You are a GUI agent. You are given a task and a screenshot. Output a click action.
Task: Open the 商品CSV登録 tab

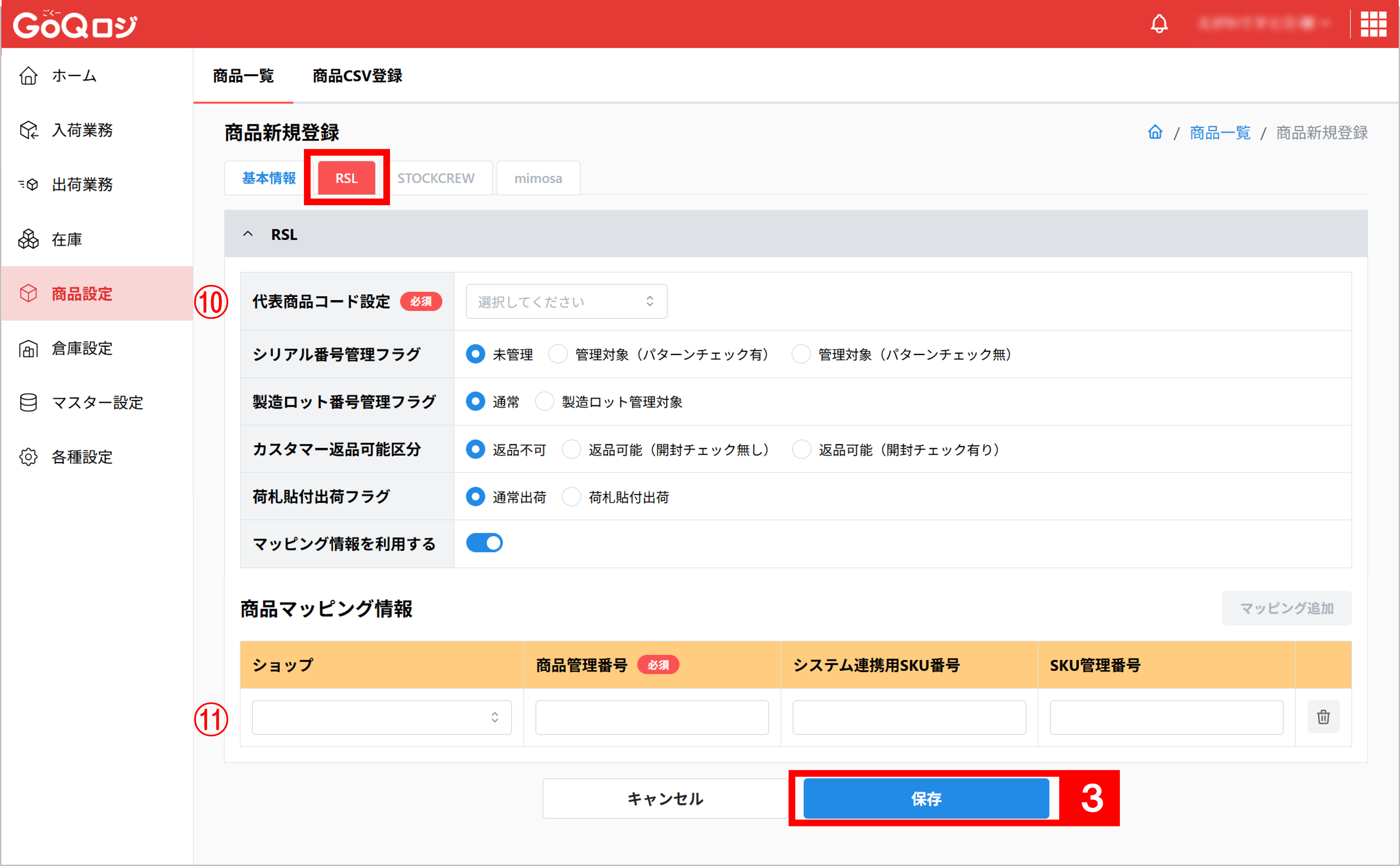pyautogui.click(x=357, y=76)
